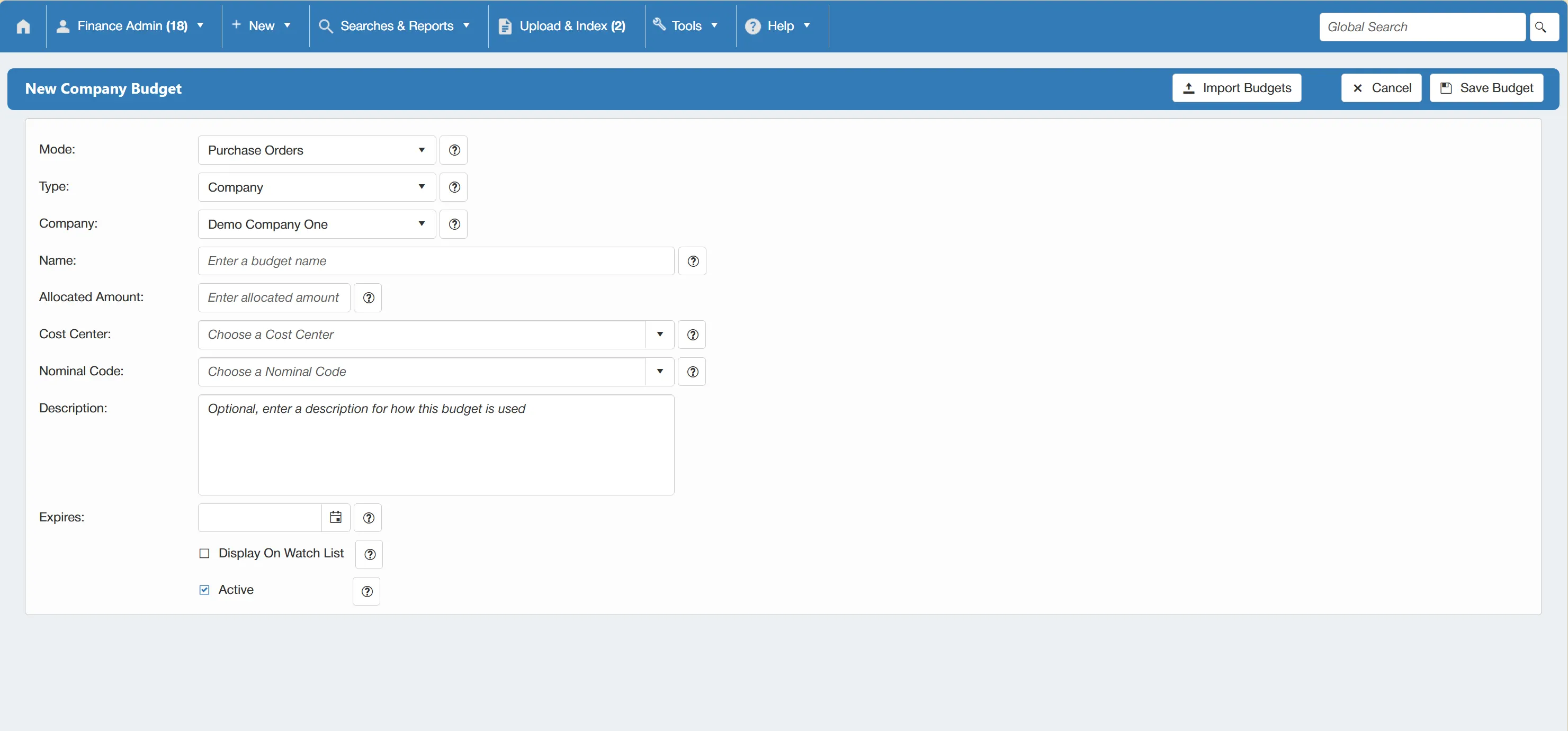1568x731 pixels.
Task: Untick the Active checkbox
Action: [x=204, y=590]
